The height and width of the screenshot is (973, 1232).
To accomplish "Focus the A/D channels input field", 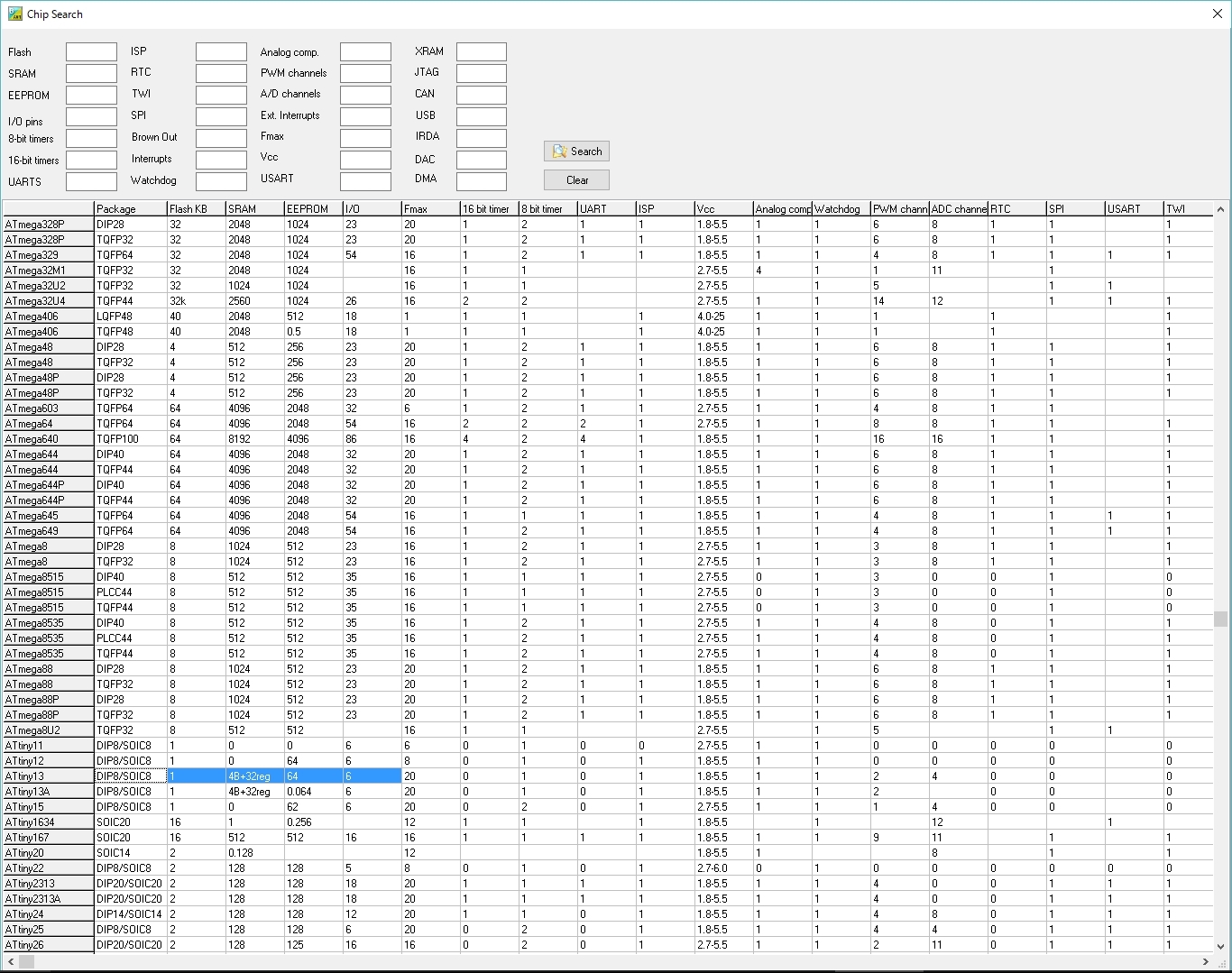I will (365, 96).
